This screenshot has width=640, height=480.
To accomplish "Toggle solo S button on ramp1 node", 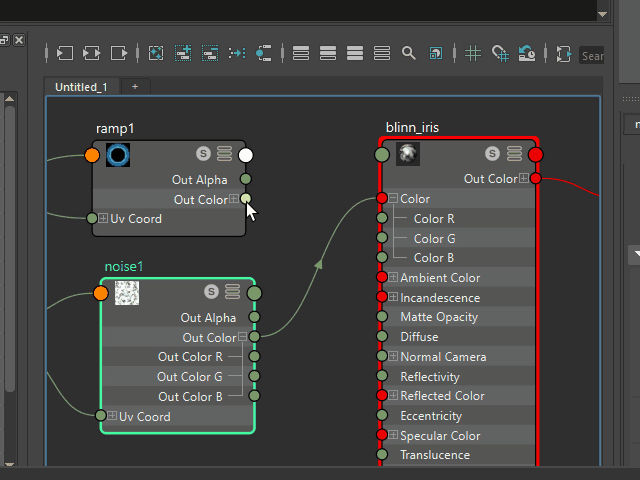I will 204,154.
